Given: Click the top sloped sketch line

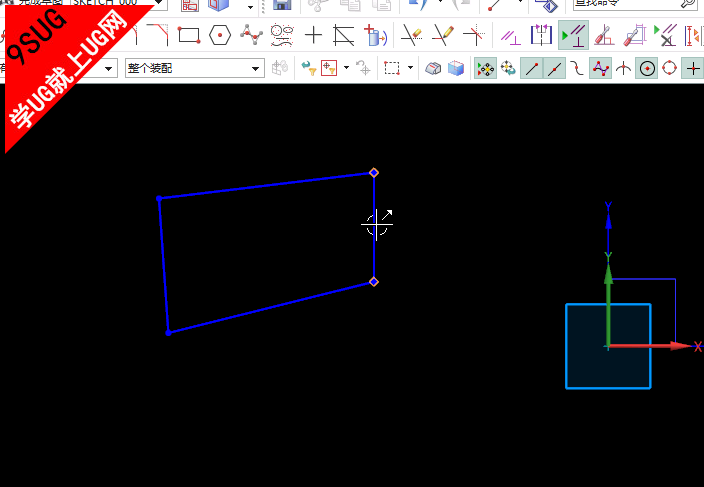Looking at the screenshot, I should [x=266, y=185].
